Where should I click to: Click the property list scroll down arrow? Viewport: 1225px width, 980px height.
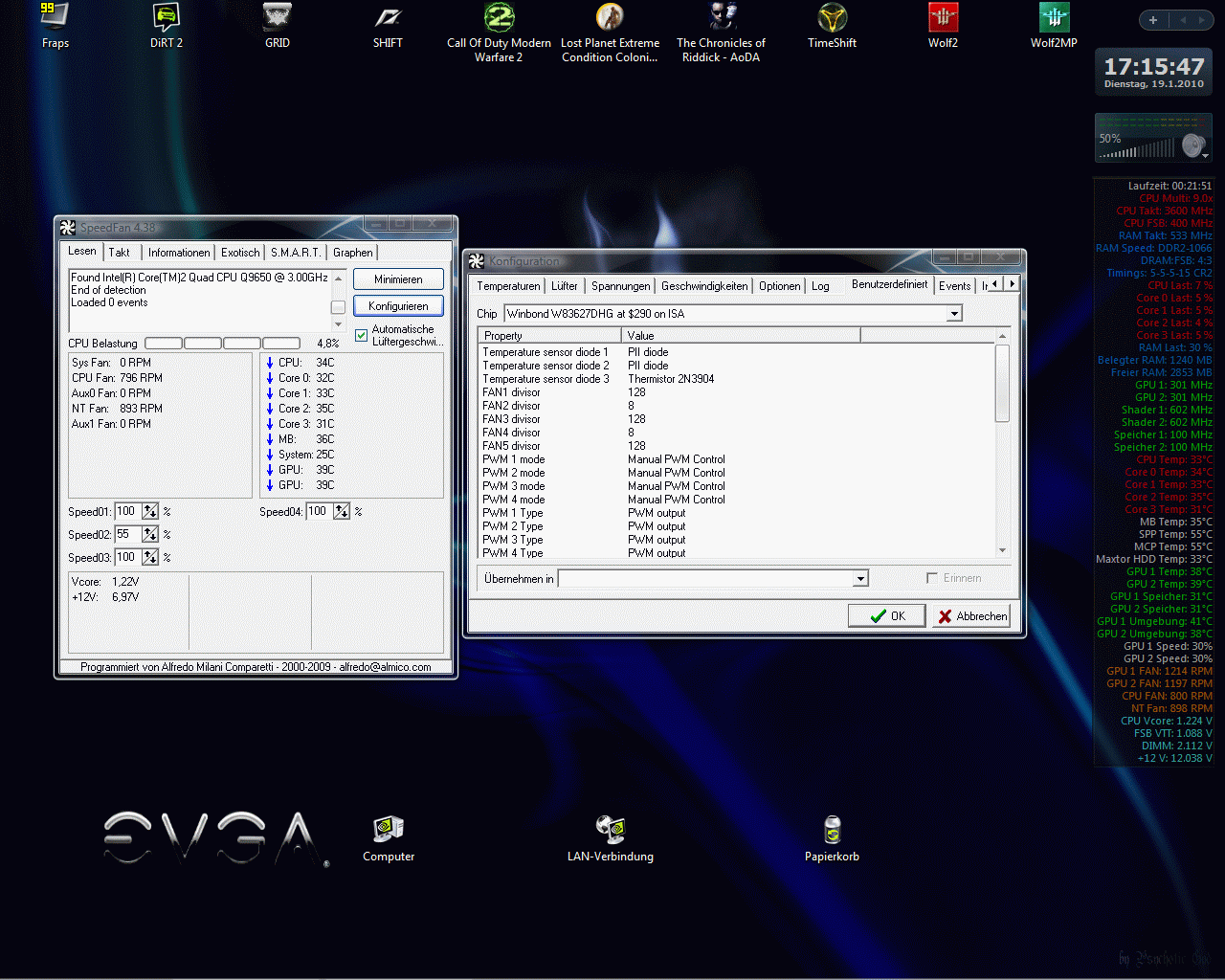tap(1002, 550)
